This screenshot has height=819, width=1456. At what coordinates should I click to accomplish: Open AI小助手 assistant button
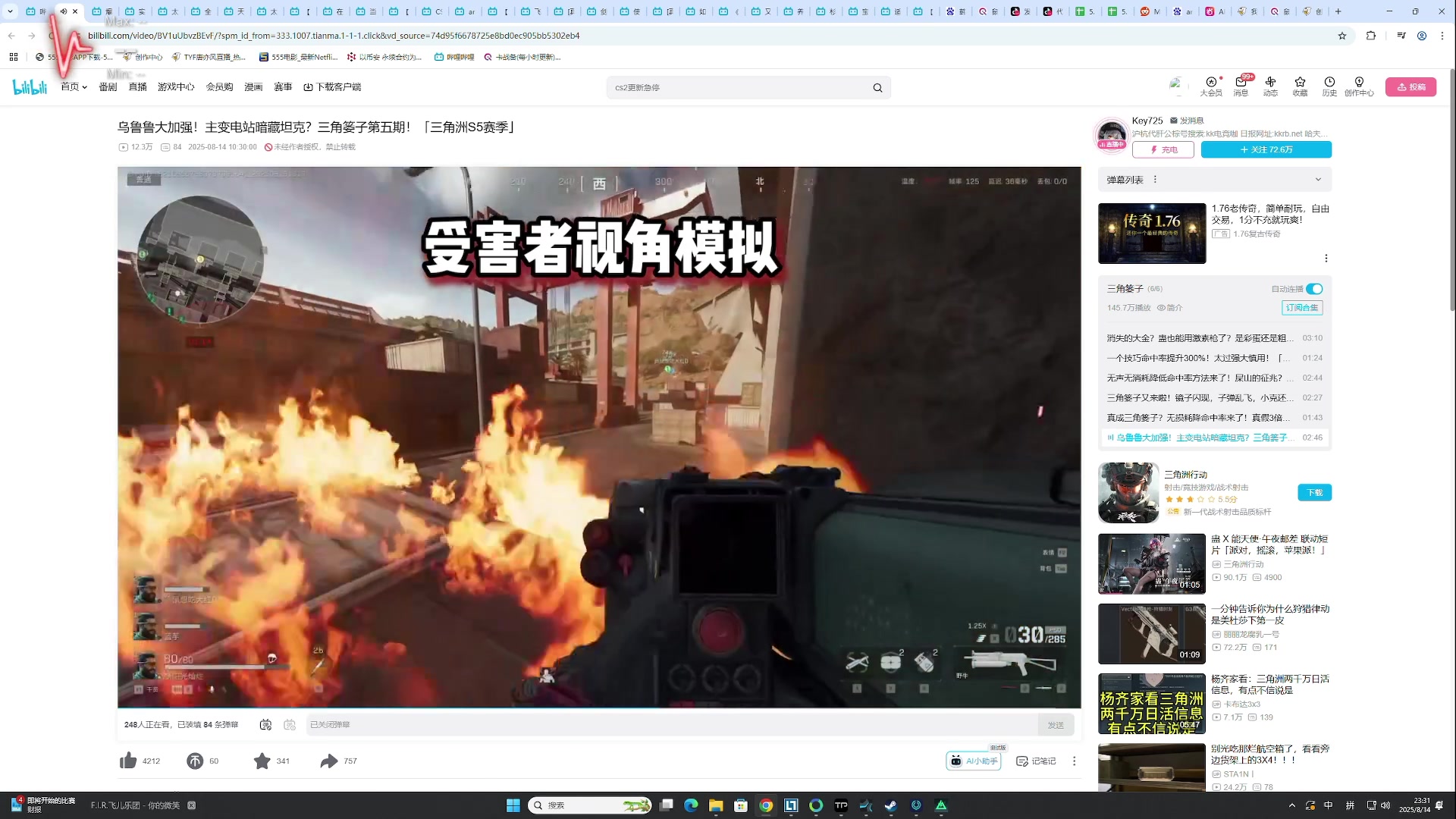click(x=974, y=761)
